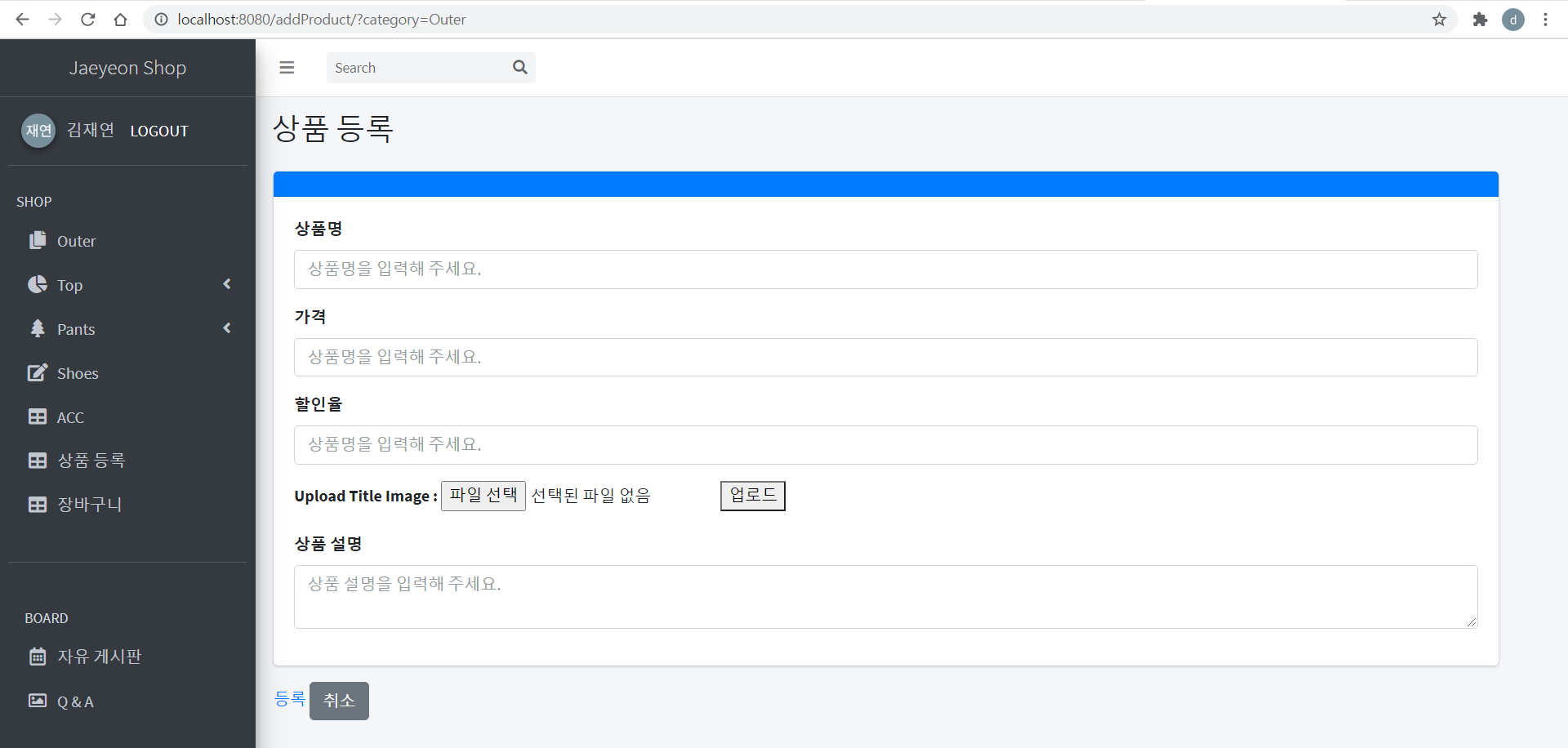Click the 상품명 input field
This screenshot has height=748, width=1568.
(x=885, y=269)
